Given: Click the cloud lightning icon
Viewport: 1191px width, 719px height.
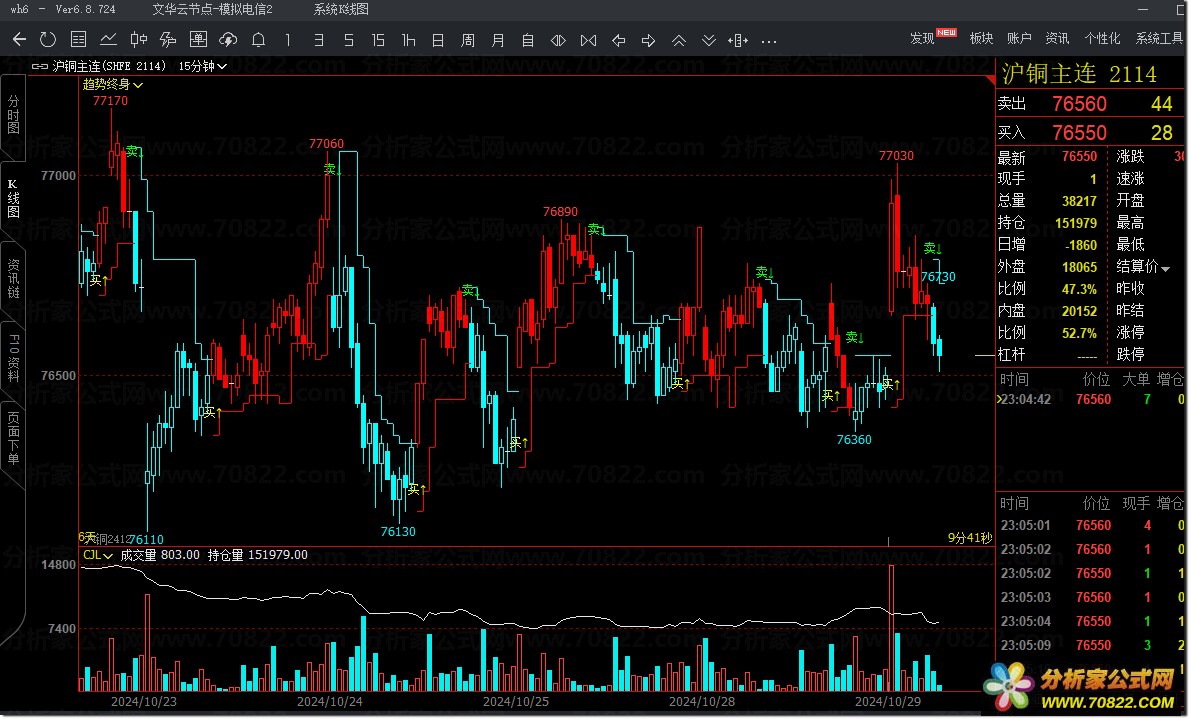Looking at the screenshot, I should coord(228,39).
